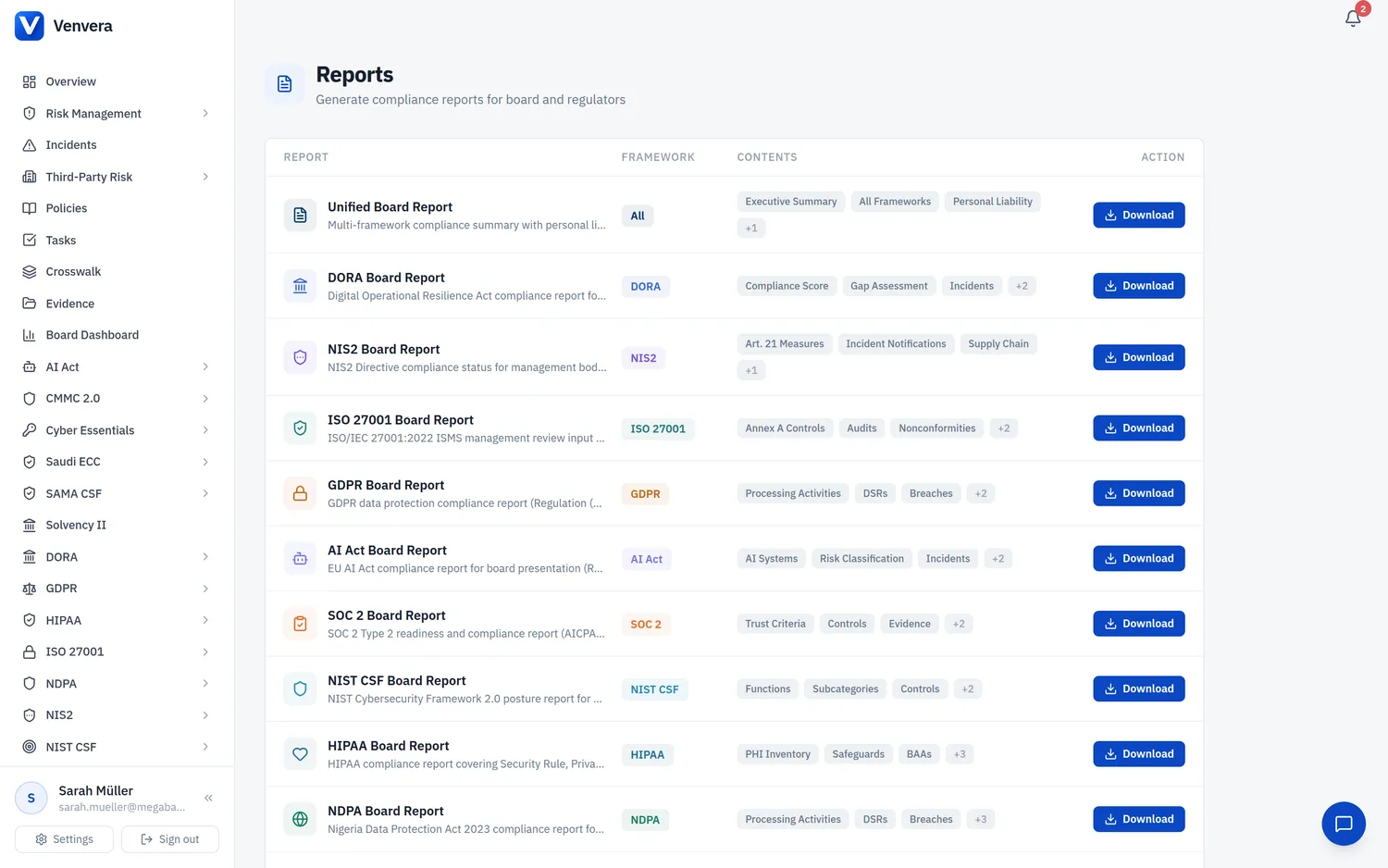1388x868 pixels.
Task: Open NIS2 in the sidebar menu
Action: pos(117,715)
